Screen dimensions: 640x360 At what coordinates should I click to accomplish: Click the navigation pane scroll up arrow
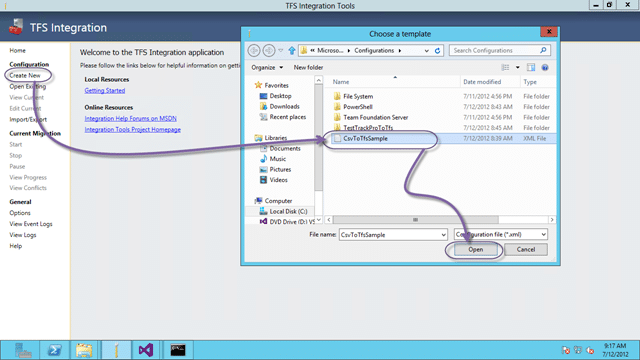[319, 80]
